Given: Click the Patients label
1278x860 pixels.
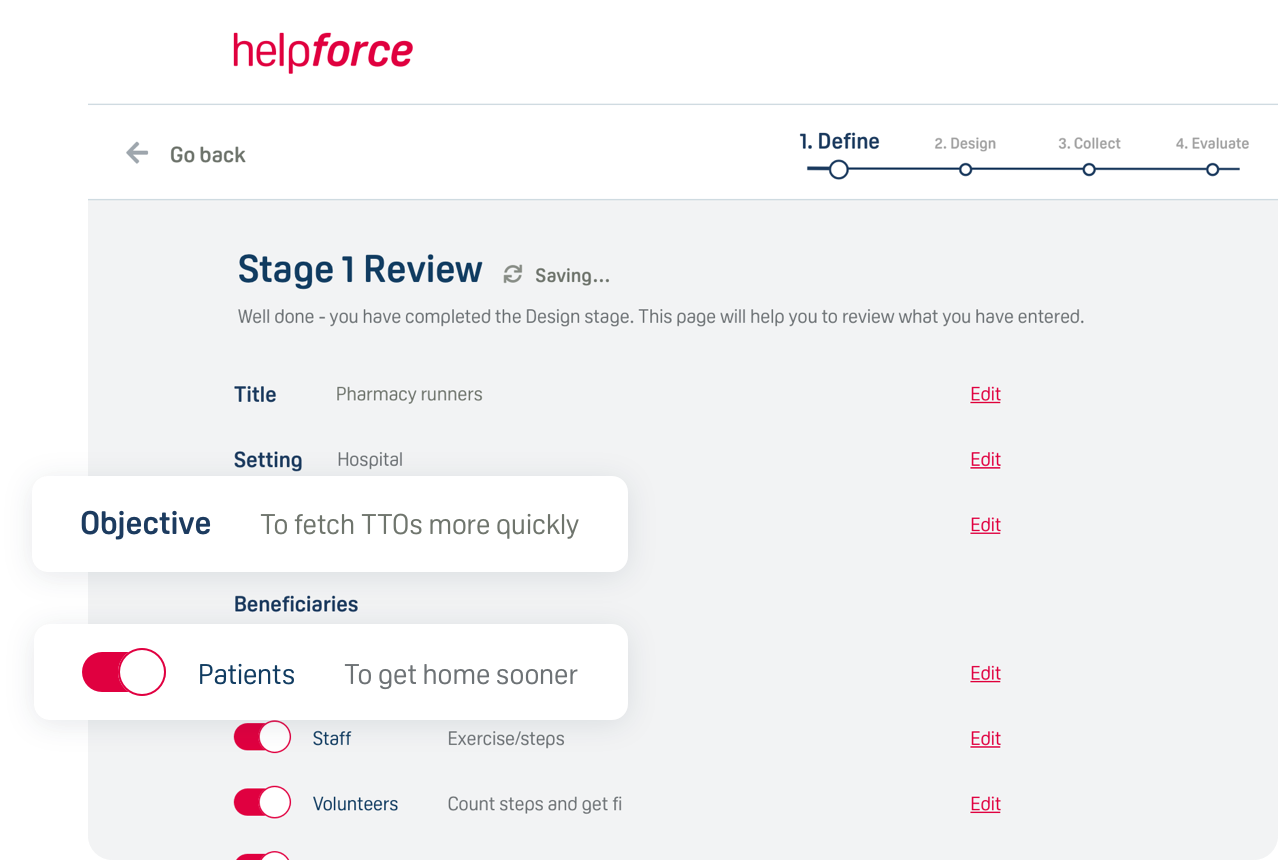Looking at the screenshot, I should [x=246, y=675].
